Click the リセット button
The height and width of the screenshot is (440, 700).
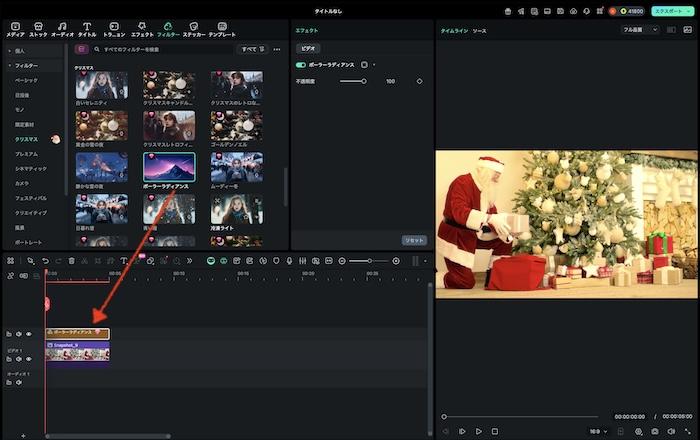click(x=414, y=240)
